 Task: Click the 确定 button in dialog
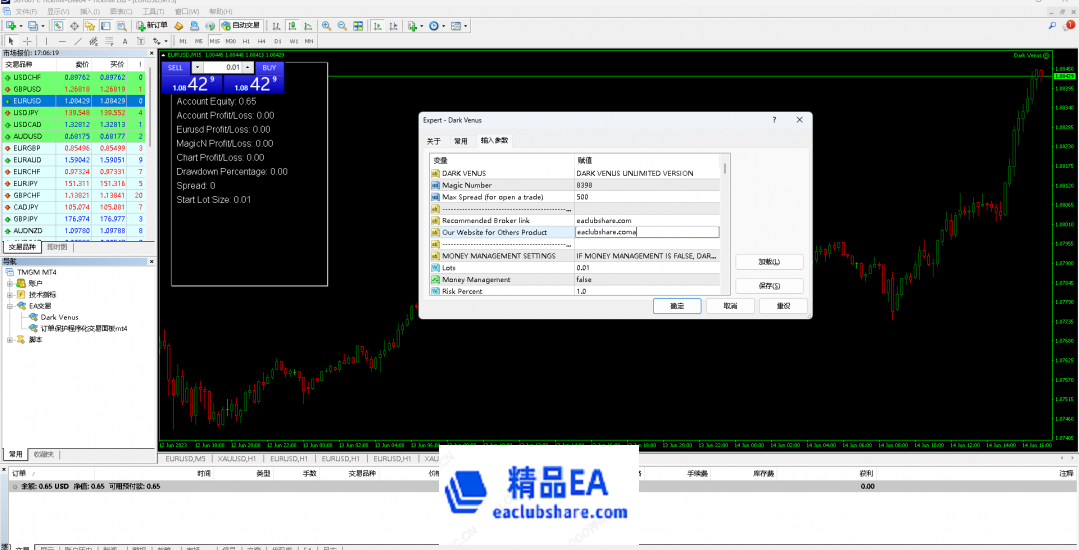[x=677, y=306]
